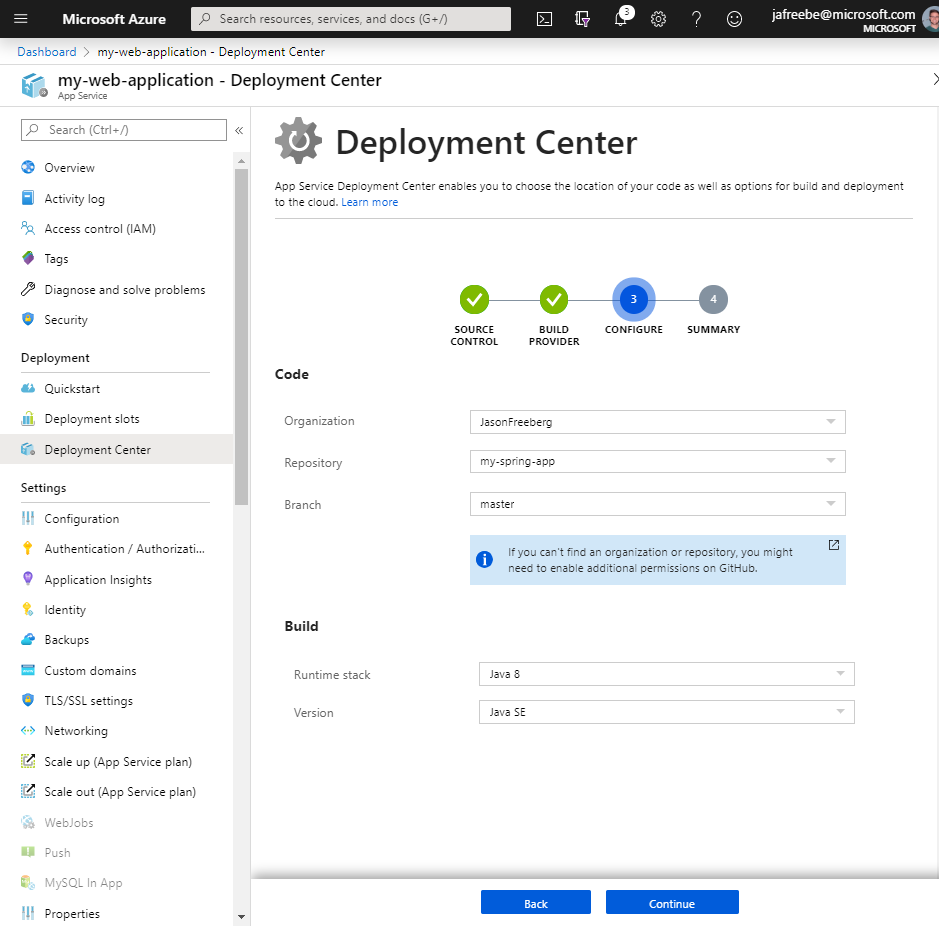The width and height of the screenshot is (939, 926).
Task: Select Configuration in the Settings menu
Action: click(x=82, y=519)
